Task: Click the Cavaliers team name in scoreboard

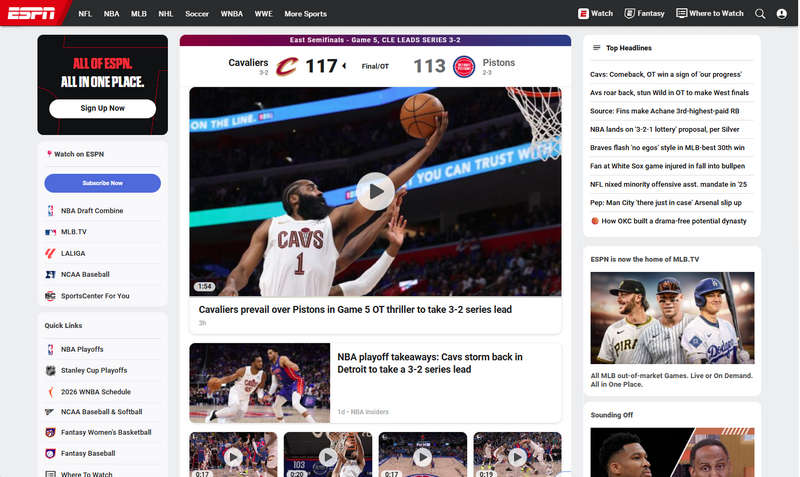Action: coord(248,63)
